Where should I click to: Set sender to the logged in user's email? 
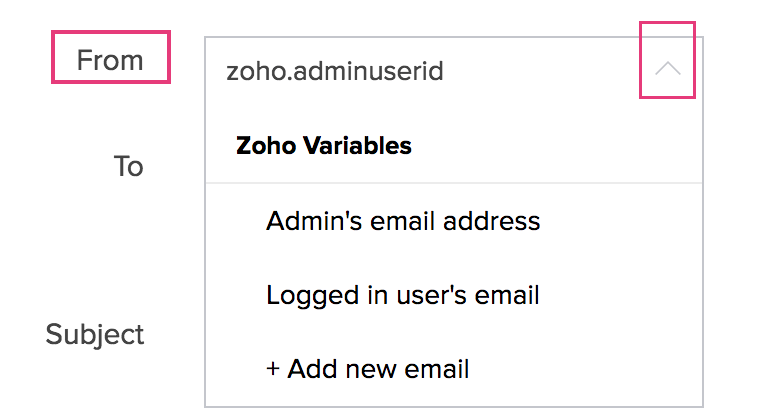(x=403, y=296)
